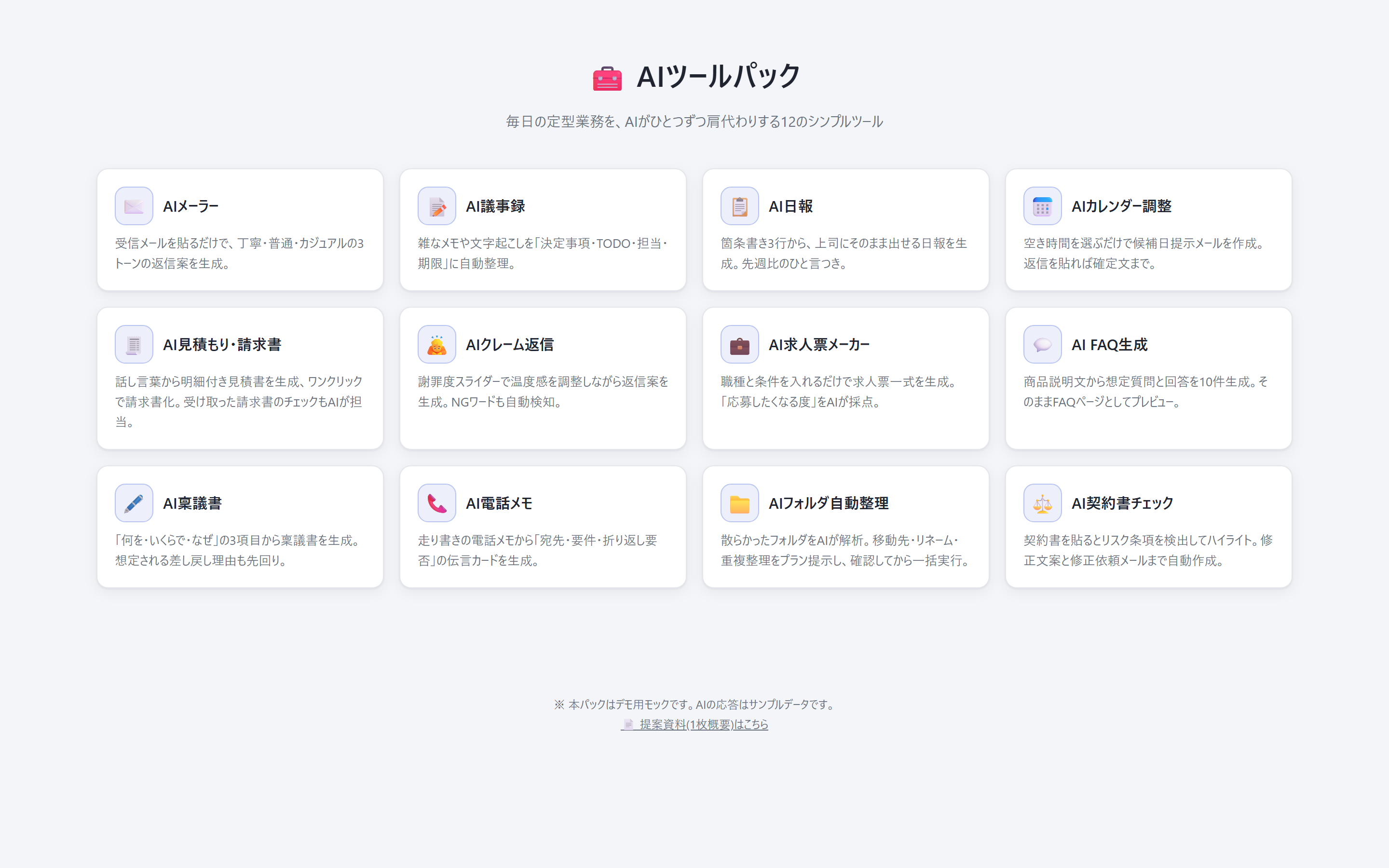The height and width of the screenshot is (868, 1389).
Task: Click the AI FAQ生成 speech bubble icon
Action: (x=1042, y=344)
